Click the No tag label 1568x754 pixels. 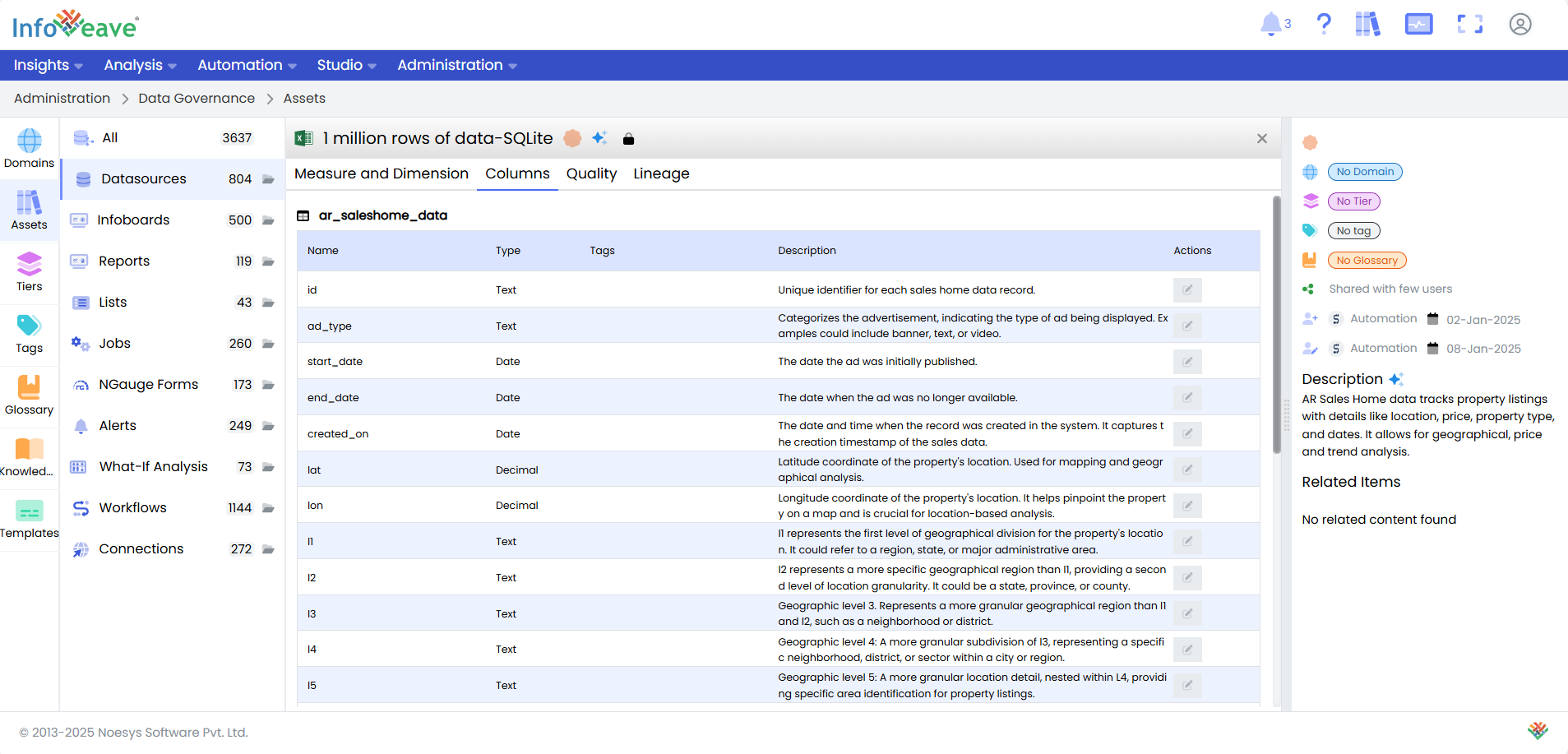(x=1353, y=231)
